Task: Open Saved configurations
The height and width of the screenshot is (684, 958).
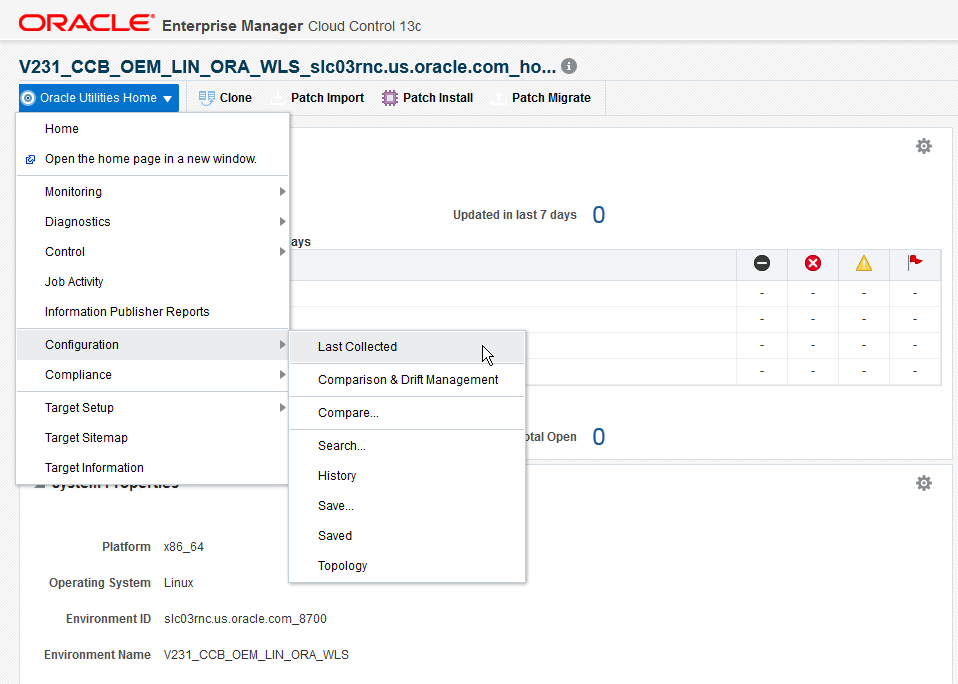Action: coord(407,536)
